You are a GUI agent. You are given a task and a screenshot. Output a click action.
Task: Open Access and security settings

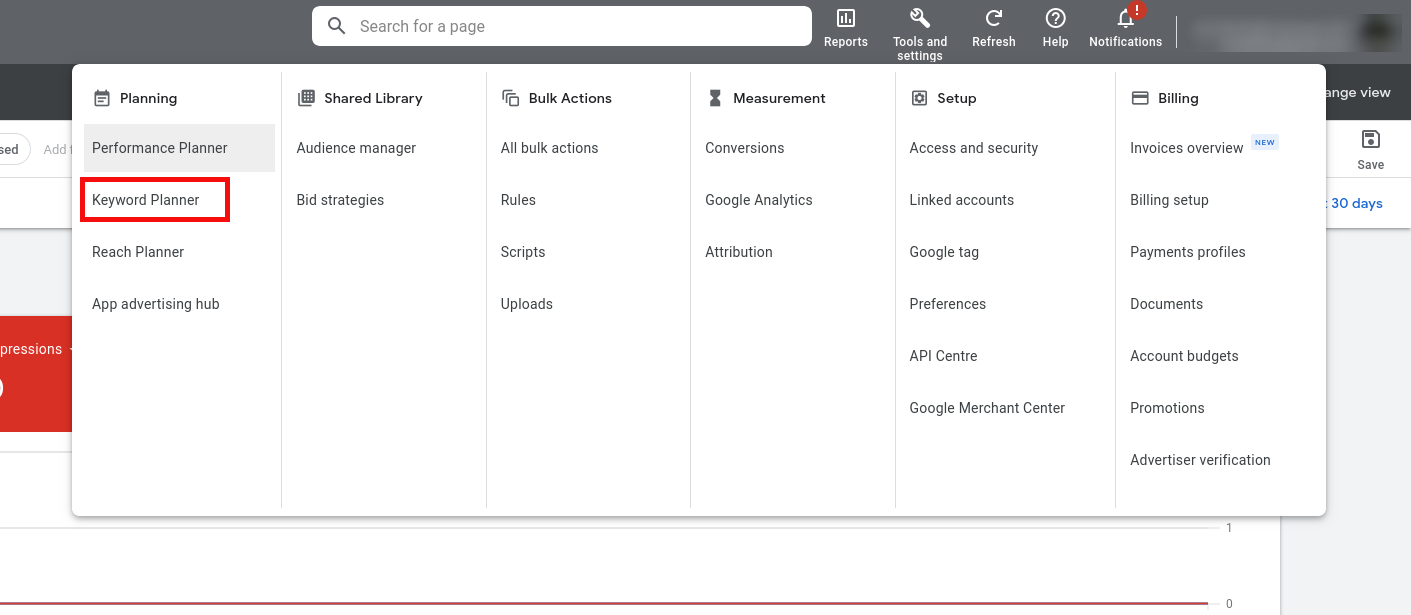click(x=973, y=148)
